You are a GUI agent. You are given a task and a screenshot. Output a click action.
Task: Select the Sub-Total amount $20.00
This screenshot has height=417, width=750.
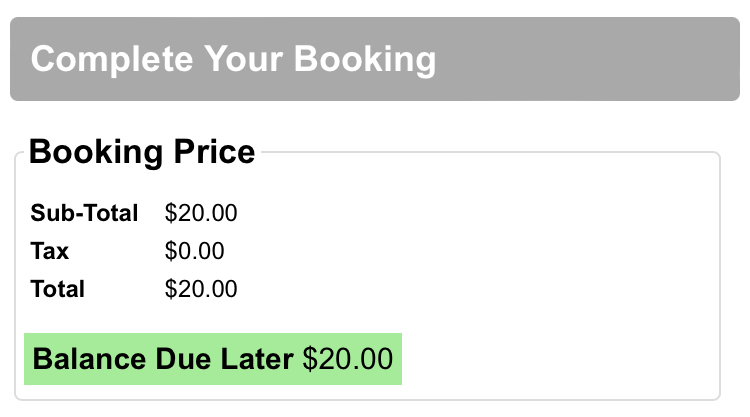pos(201,213)
